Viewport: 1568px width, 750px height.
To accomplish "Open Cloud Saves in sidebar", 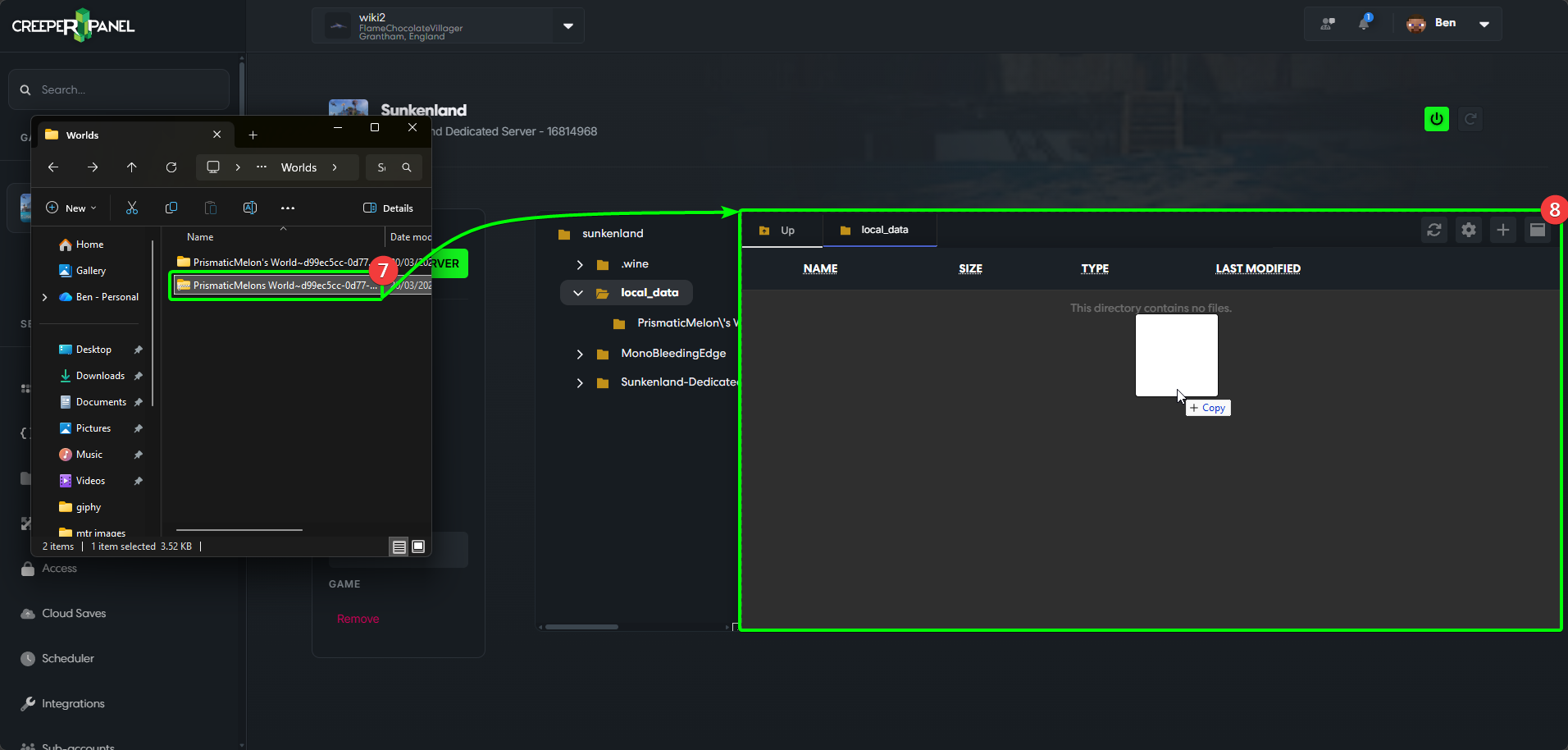I will [74, 614].
